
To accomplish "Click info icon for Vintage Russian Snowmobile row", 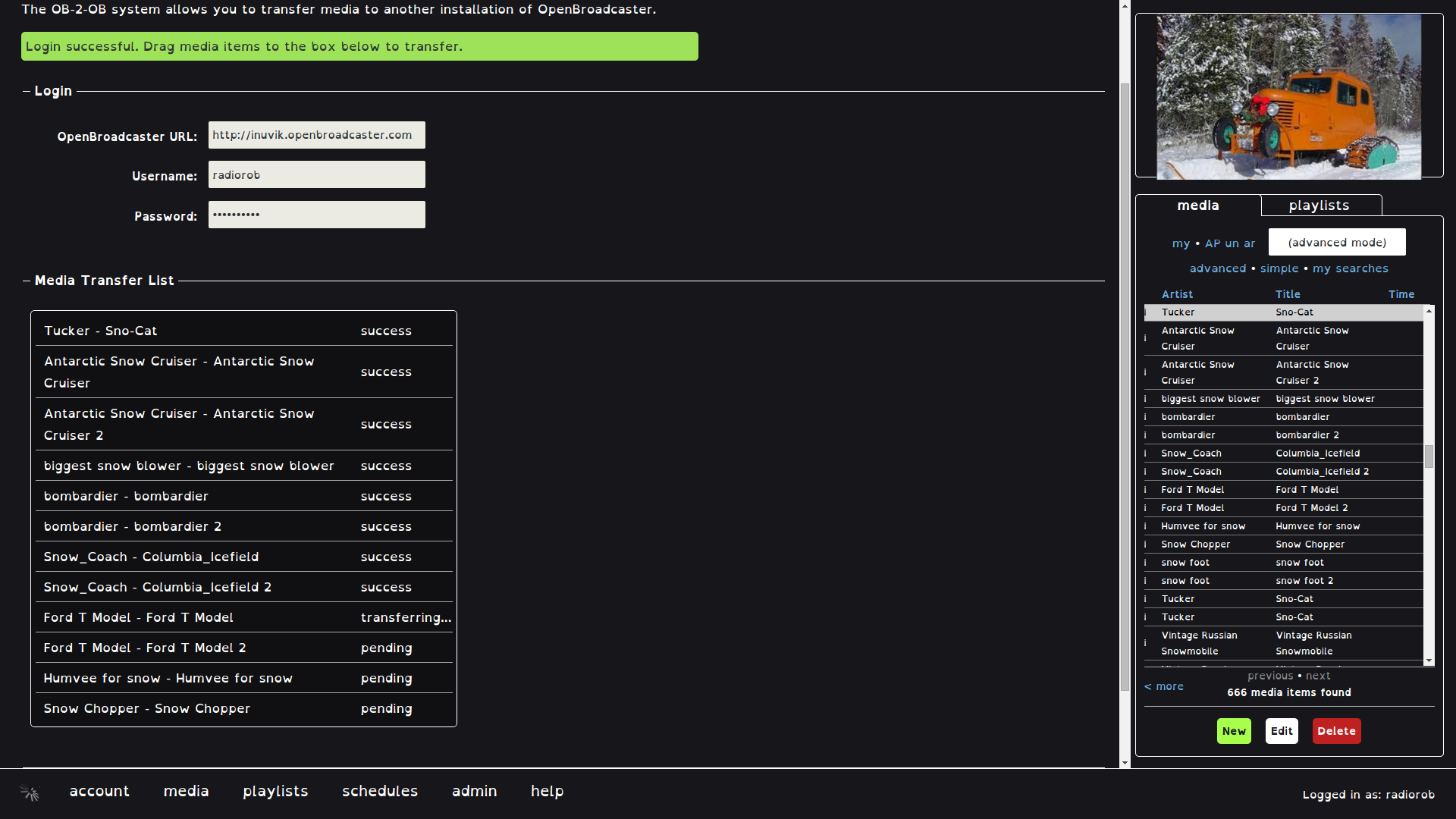I will point(1145,643).
